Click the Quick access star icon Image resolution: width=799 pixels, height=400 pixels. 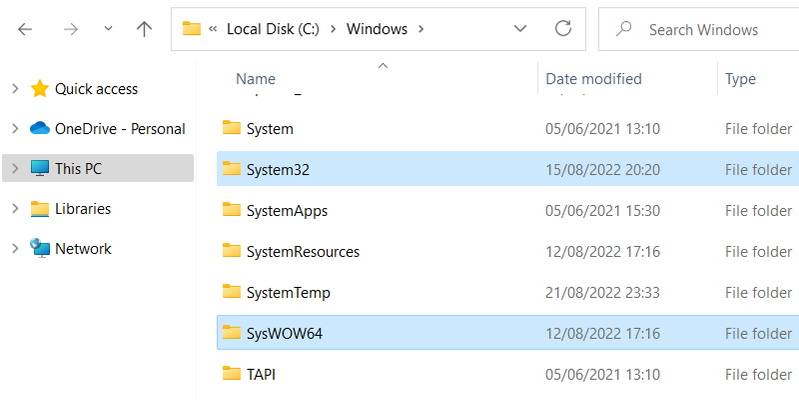[40, 89]
